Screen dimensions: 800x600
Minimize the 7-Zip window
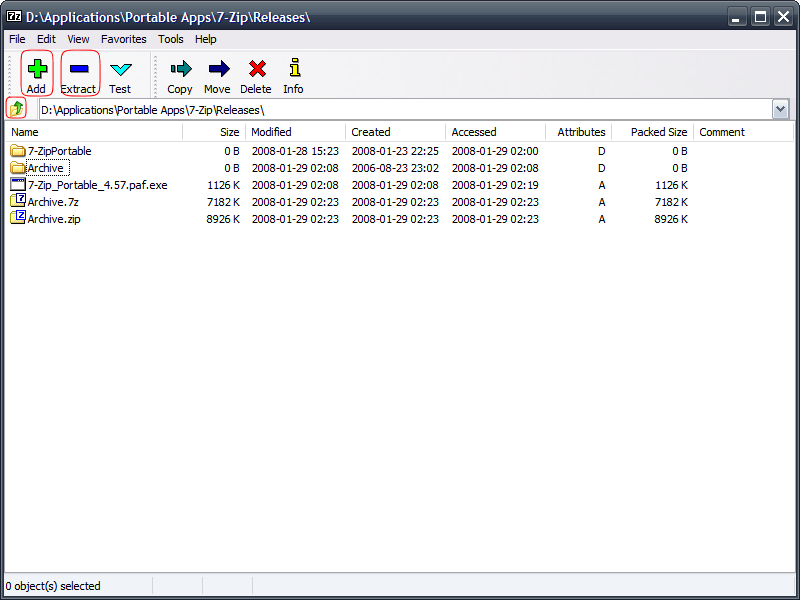tap(736, 17)
